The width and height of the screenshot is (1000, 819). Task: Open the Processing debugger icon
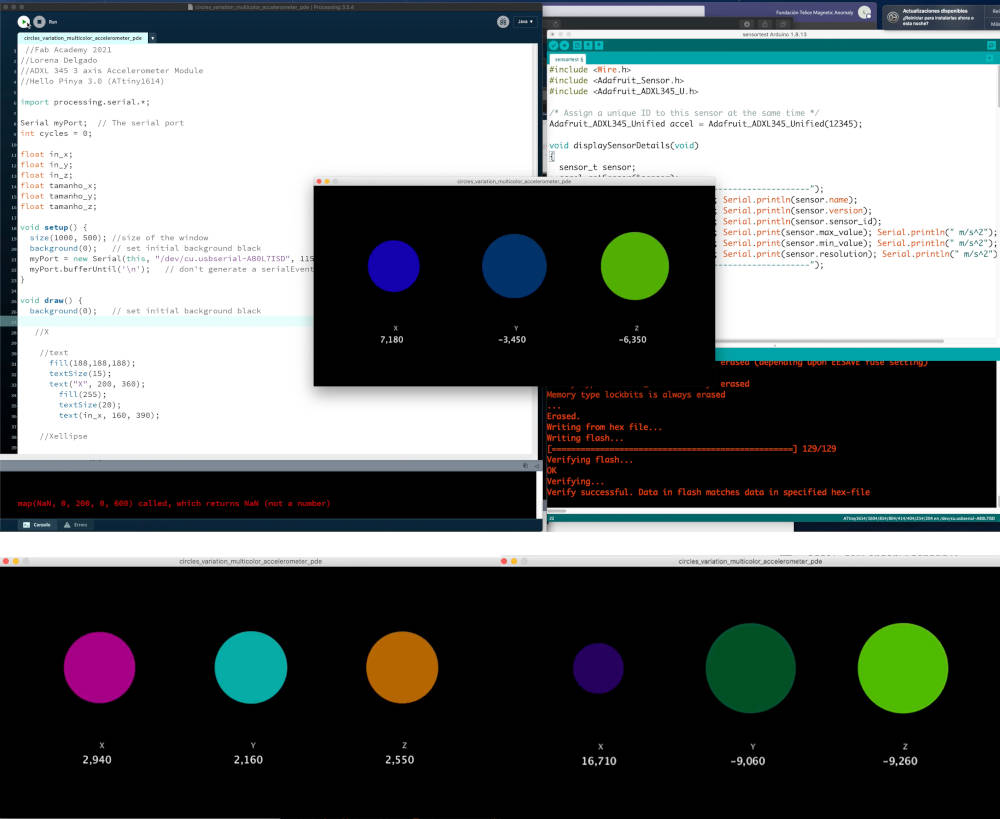point(503,22)
